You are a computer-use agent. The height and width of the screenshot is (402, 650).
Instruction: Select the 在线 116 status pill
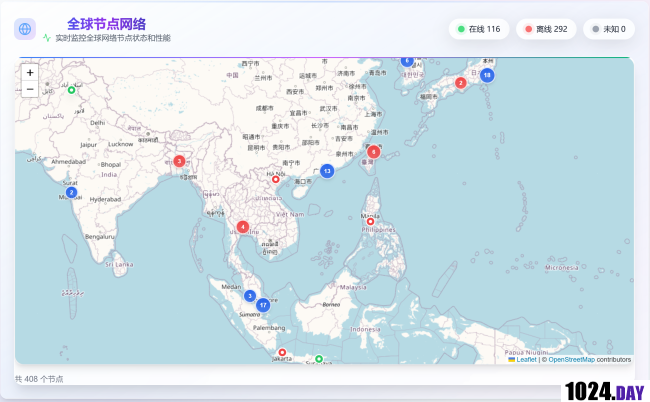479,29
